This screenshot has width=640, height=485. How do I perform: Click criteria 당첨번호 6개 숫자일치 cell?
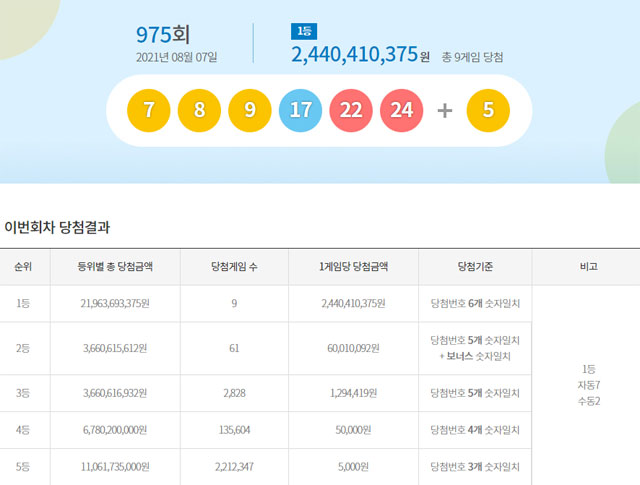pyautogui.click(x=475, y=303)
